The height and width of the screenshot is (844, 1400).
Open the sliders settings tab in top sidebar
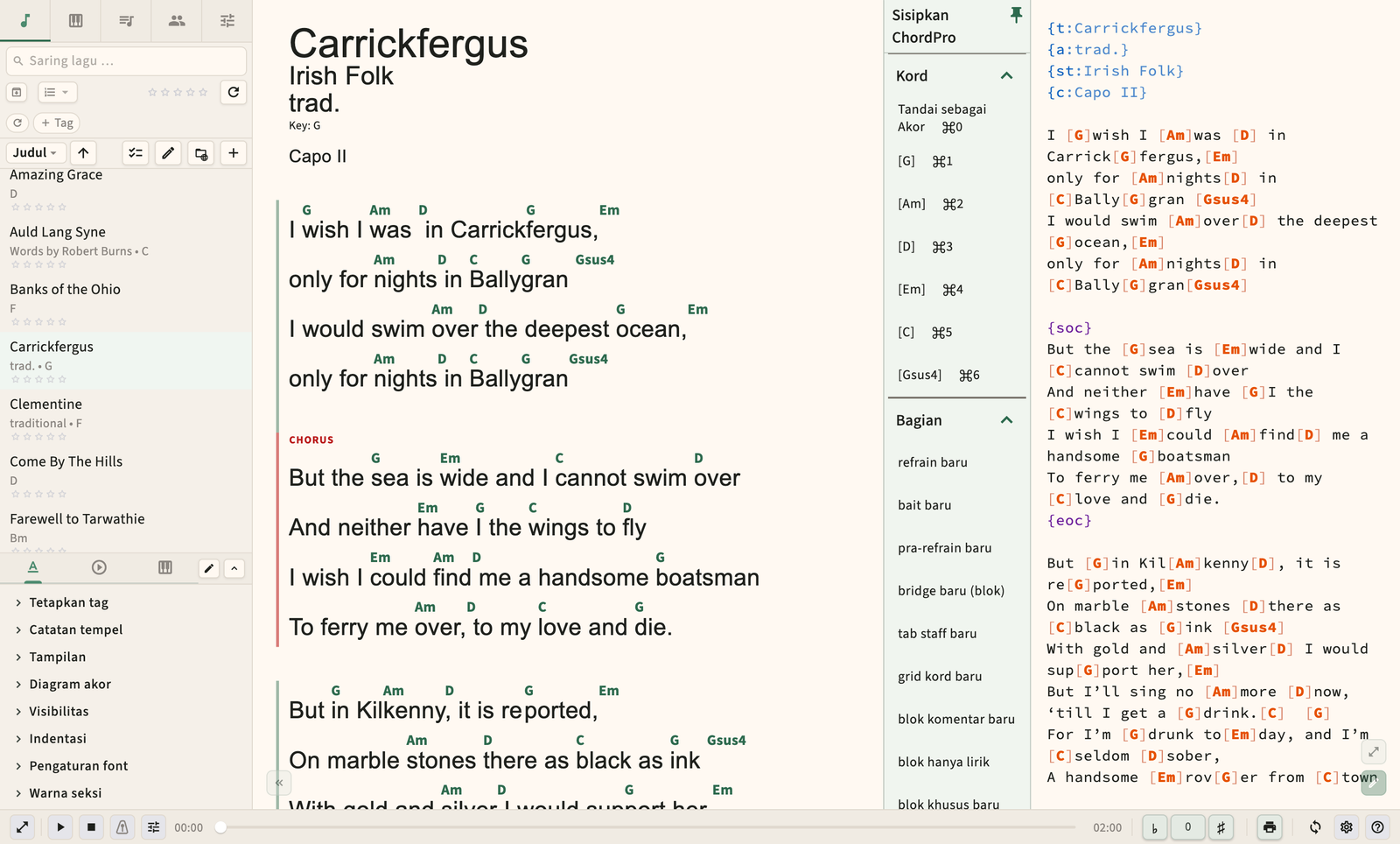click(x=227, y=20)
